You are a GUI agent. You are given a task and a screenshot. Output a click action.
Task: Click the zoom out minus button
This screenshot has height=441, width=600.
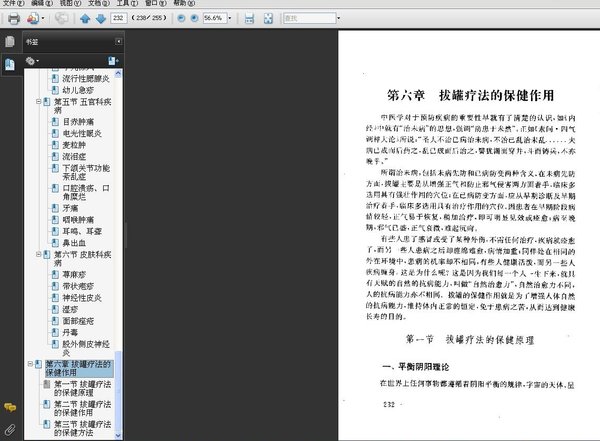(182, 18)
